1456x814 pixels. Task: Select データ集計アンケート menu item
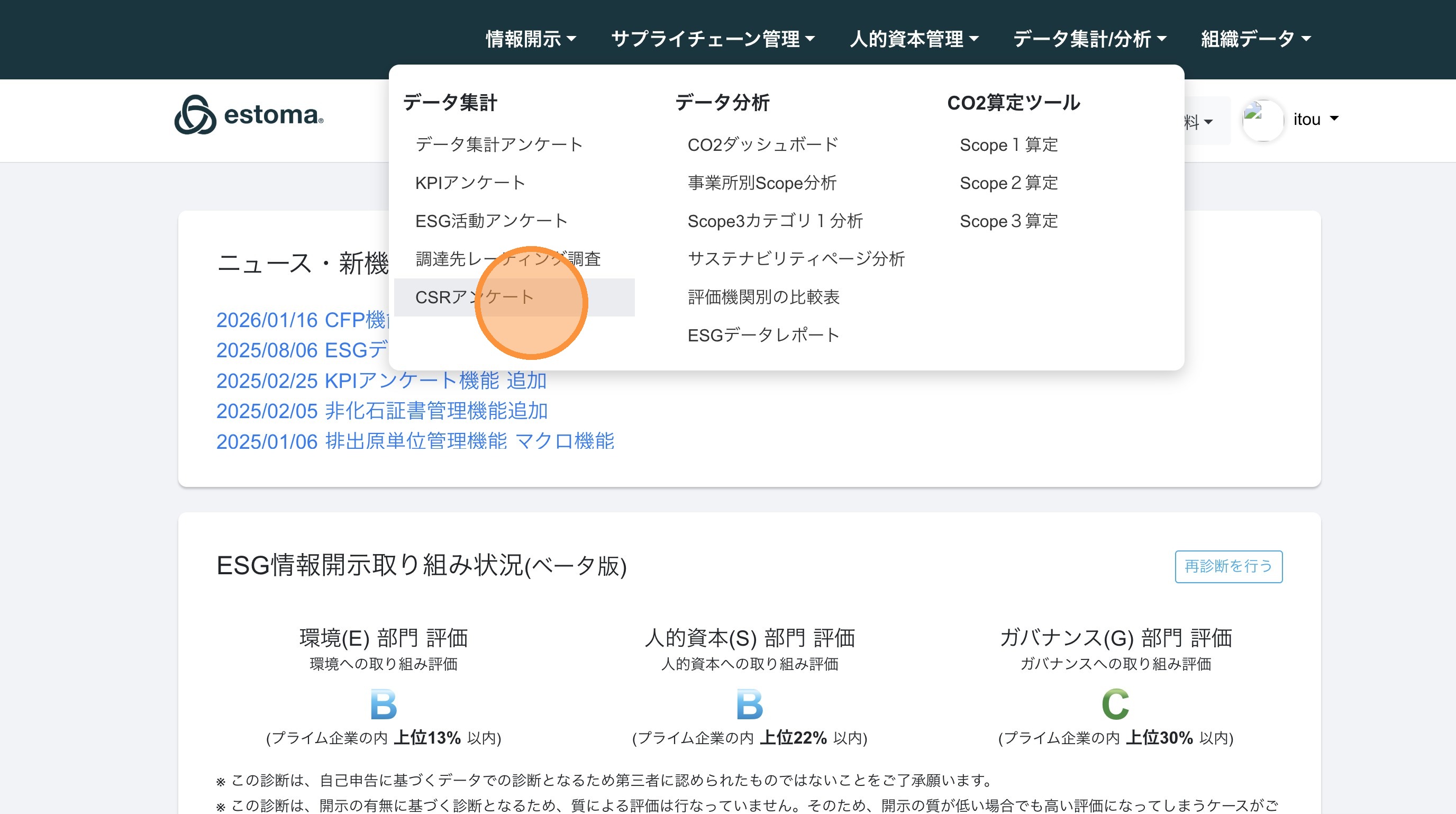point(498,144)
